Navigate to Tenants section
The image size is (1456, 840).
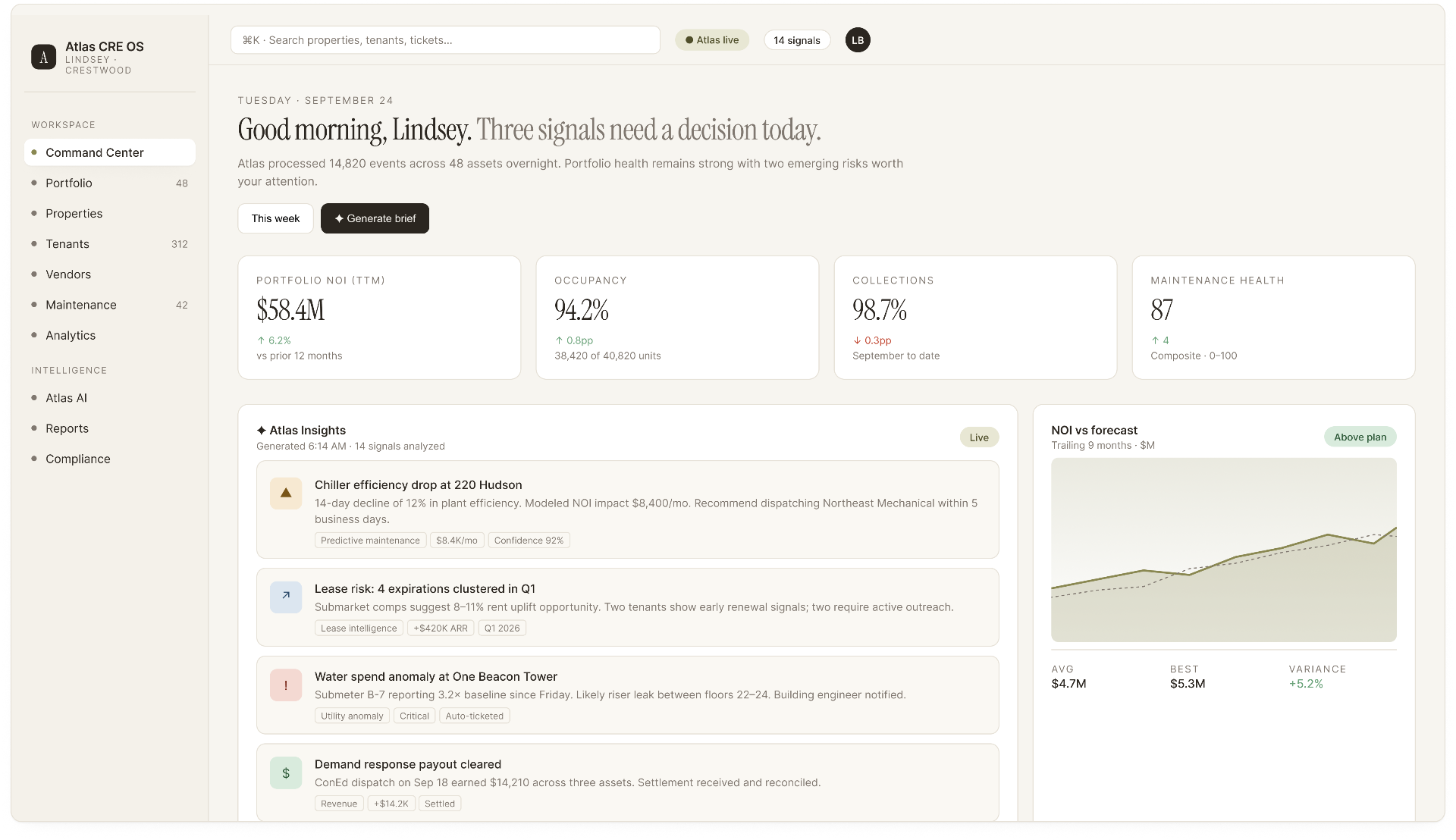tap(110, 244)
